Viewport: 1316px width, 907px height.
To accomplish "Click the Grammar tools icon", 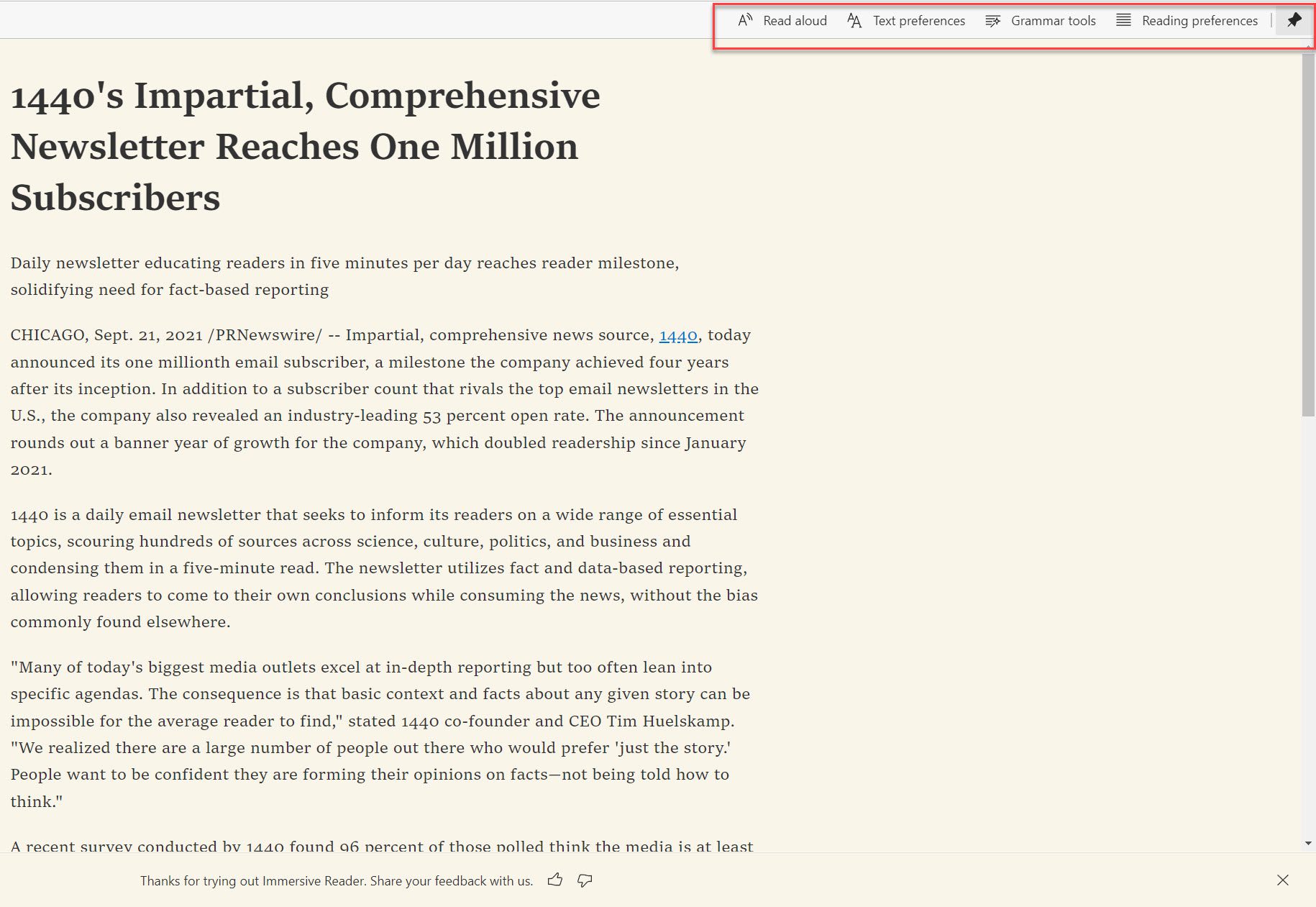I will (992, 20).
